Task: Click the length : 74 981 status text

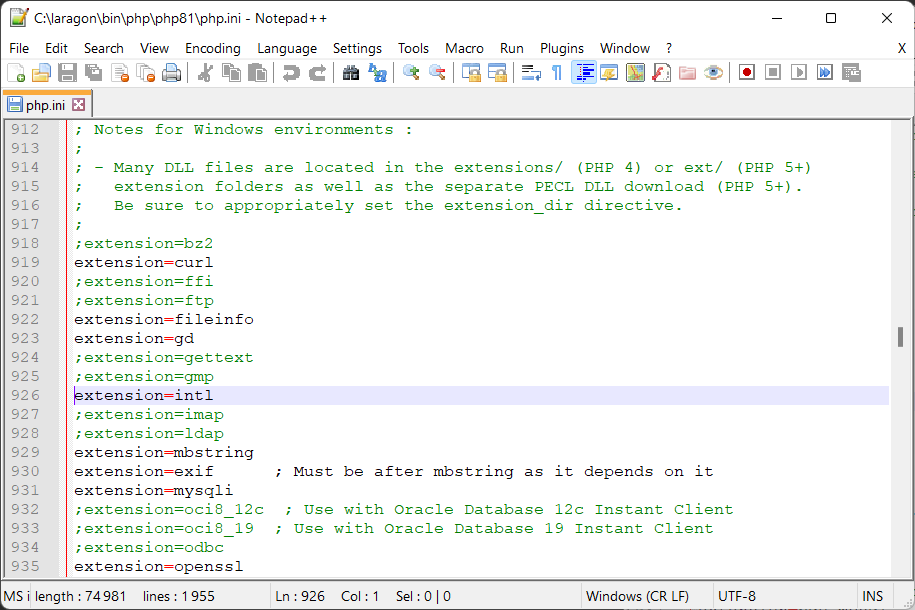Action: coord(81,597)
